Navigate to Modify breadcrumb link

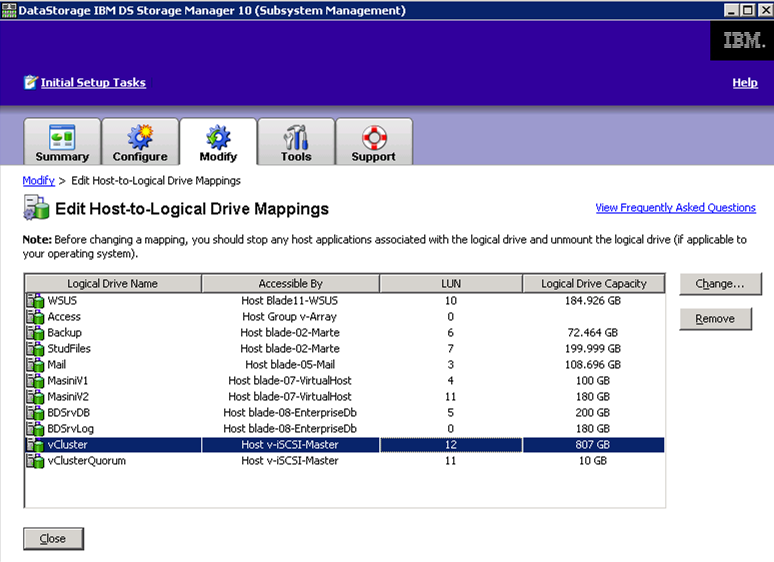coord(38,181)
